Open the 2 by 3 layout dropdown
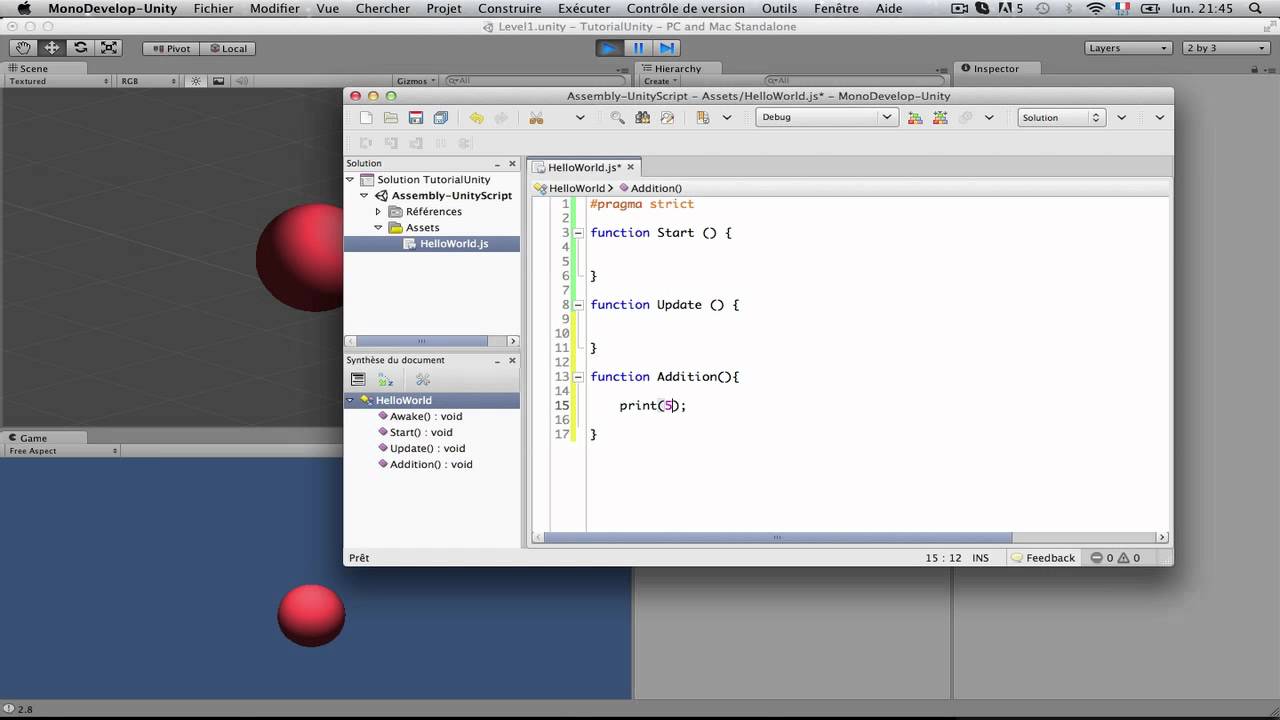The height and width of the screenshot is (720, 1280). tap(1226, 48)
